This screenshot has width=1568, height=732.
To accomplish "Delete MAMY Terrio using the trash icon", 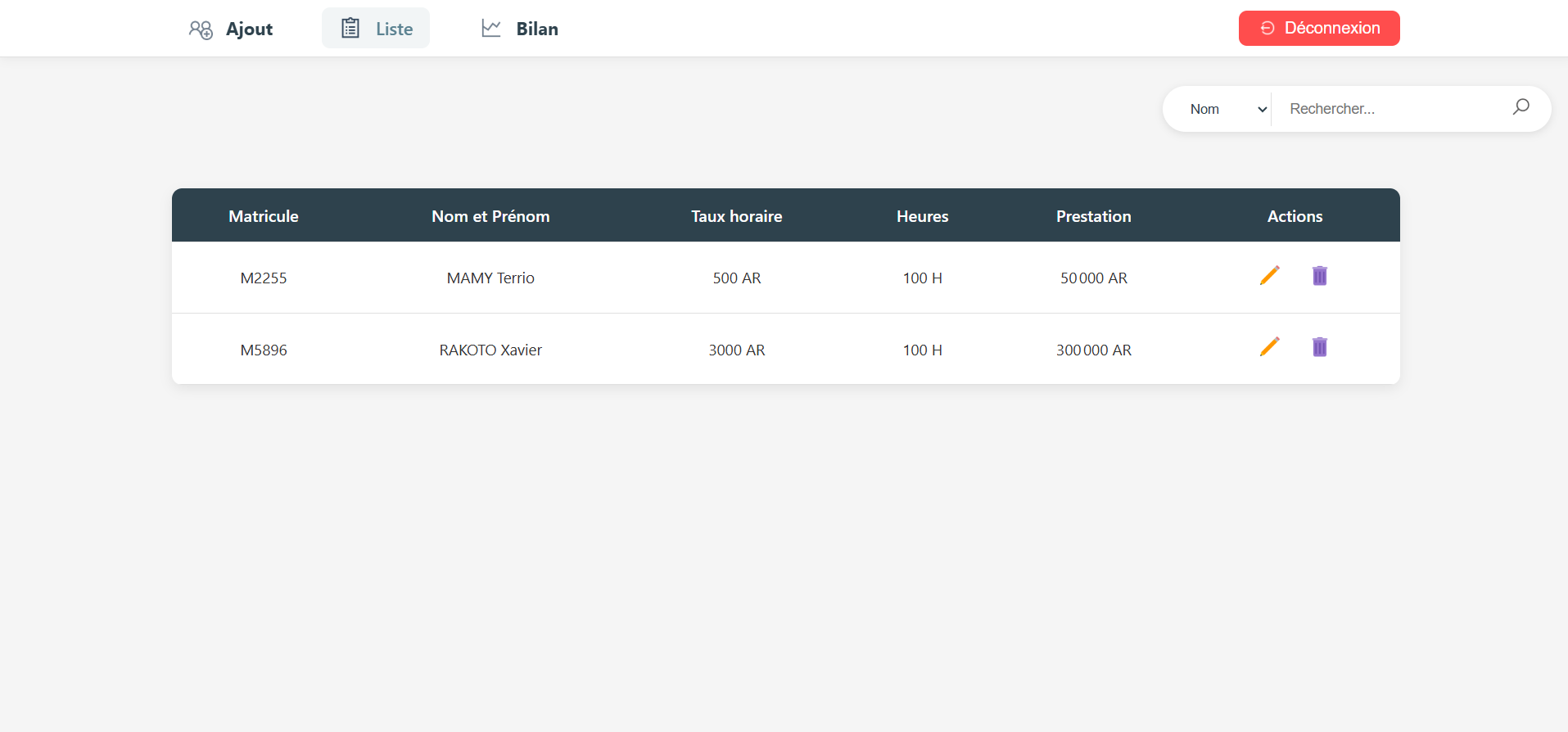I will [1319, 276].
